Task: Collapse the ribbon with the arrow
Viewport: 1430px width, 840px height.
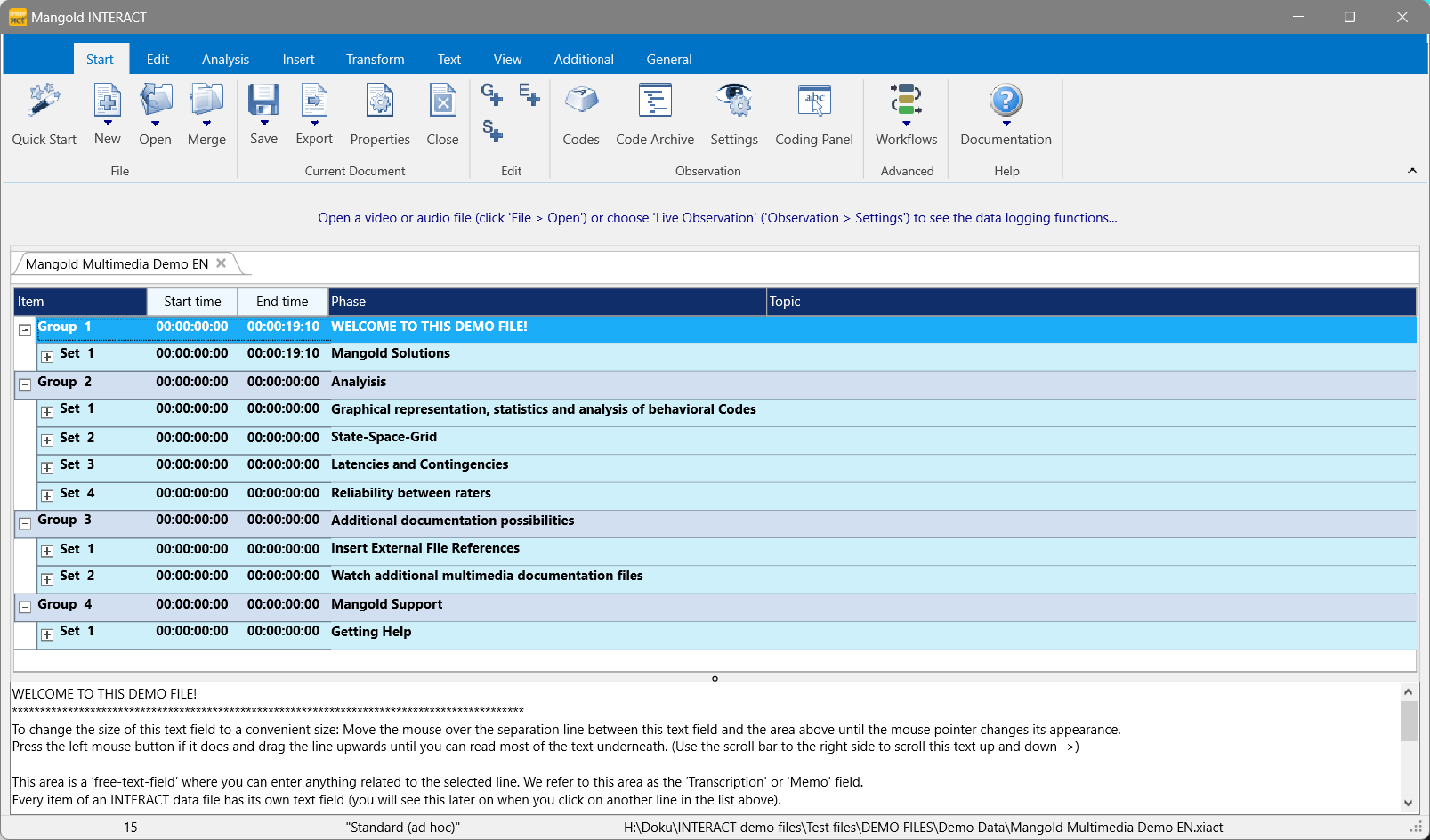Action: (1411, 171)
